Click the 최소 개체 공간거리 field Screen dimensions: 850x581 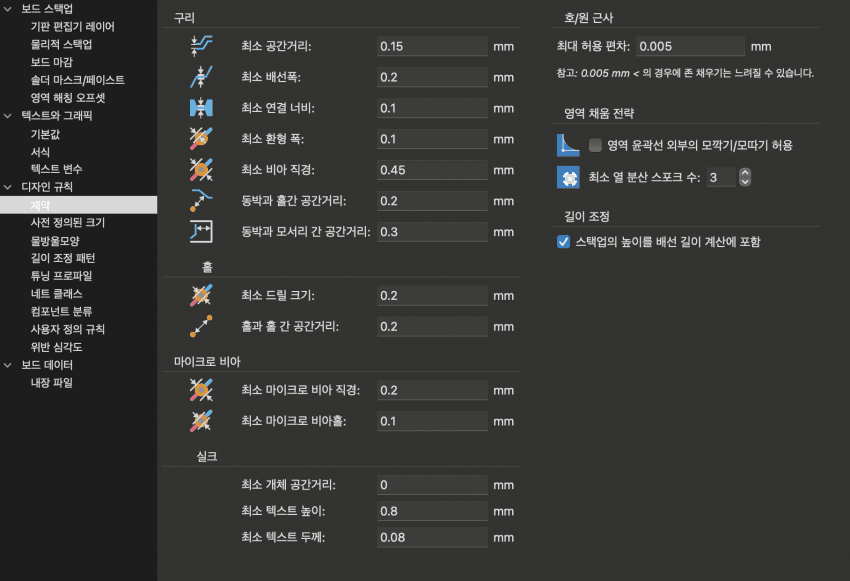tap(432, 485)
